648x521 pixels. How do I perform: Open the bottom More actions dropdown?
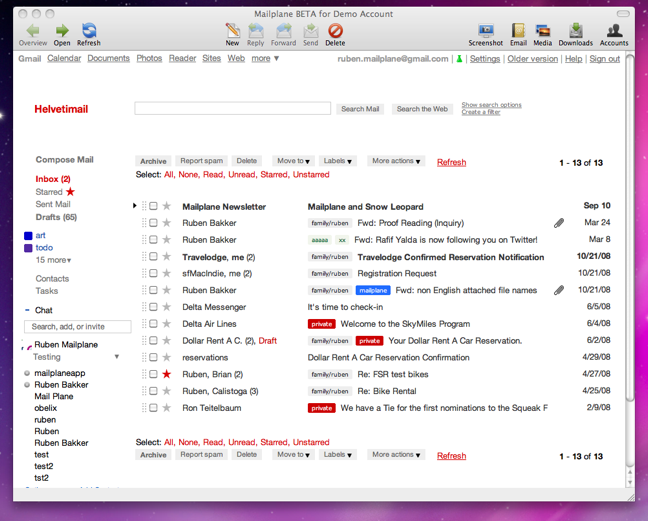pos(396,454)
